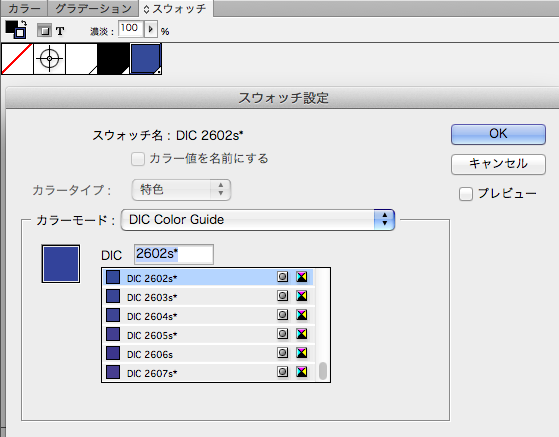559x437 pixels.
Task: Select DIC 2605s* in the list
Action: pos(208,335)
